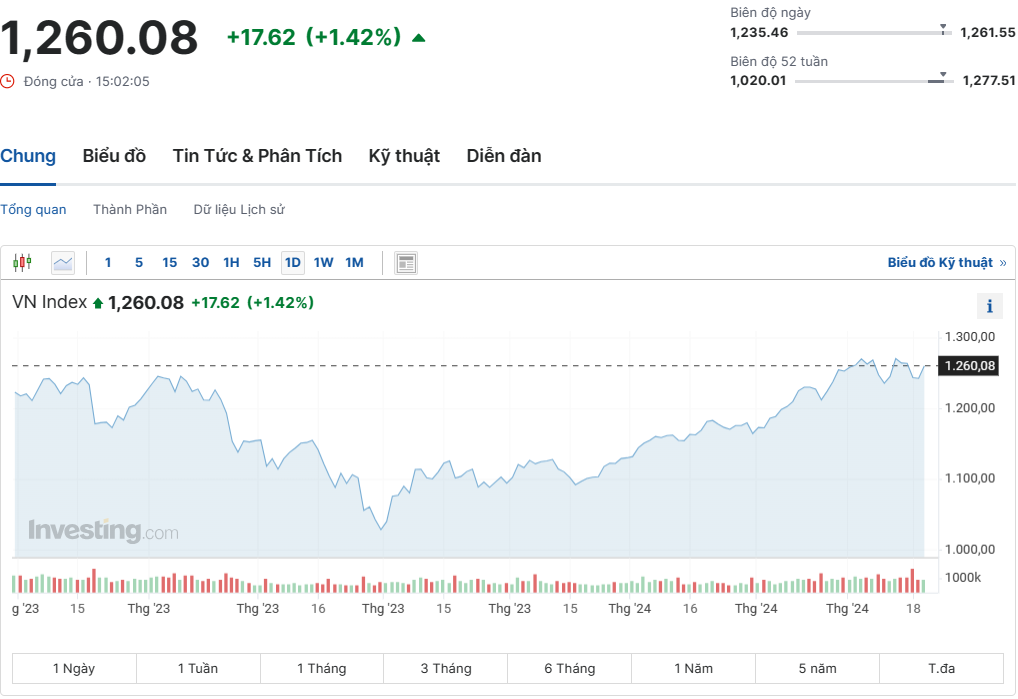Expand the Biểu đồ Kỹ thuật chevron
Viewport: 1018px width, 699px height.
1003,263
